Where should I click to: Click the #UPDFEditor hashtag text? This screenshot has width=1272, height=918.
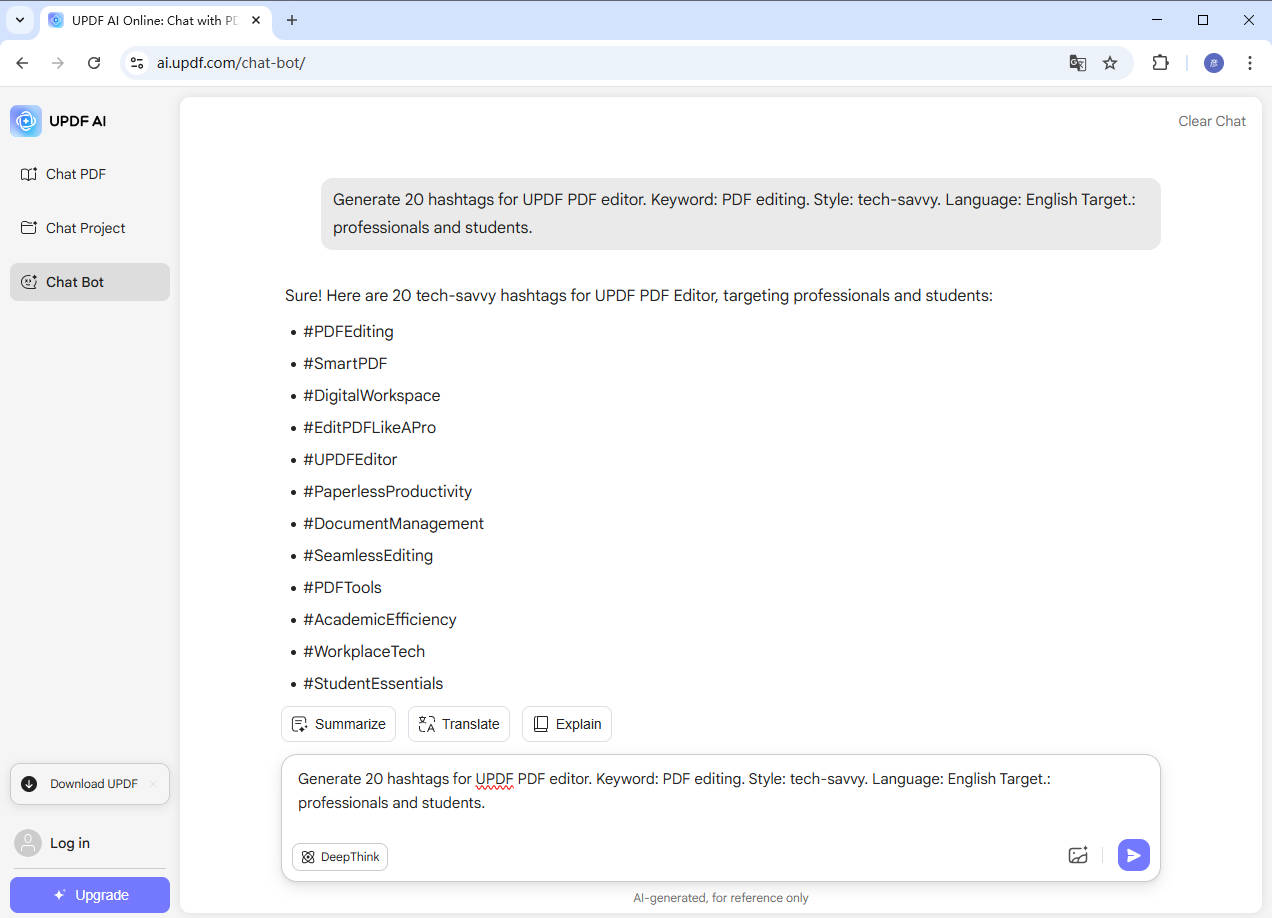pyautogui.click(x=350, y=459)
